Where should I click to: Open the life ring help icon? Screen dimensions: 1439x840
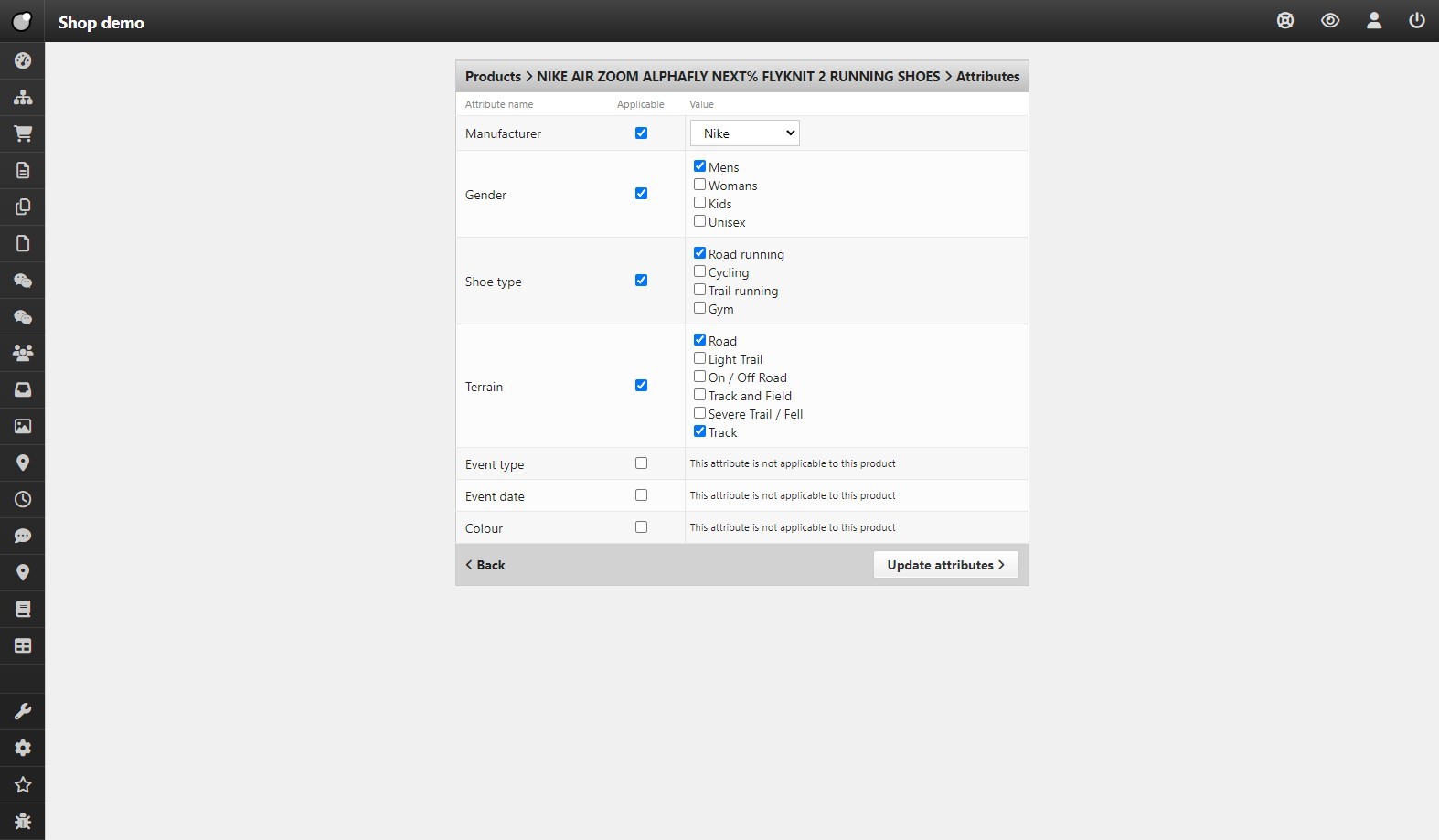click(x=1284, y=21)
